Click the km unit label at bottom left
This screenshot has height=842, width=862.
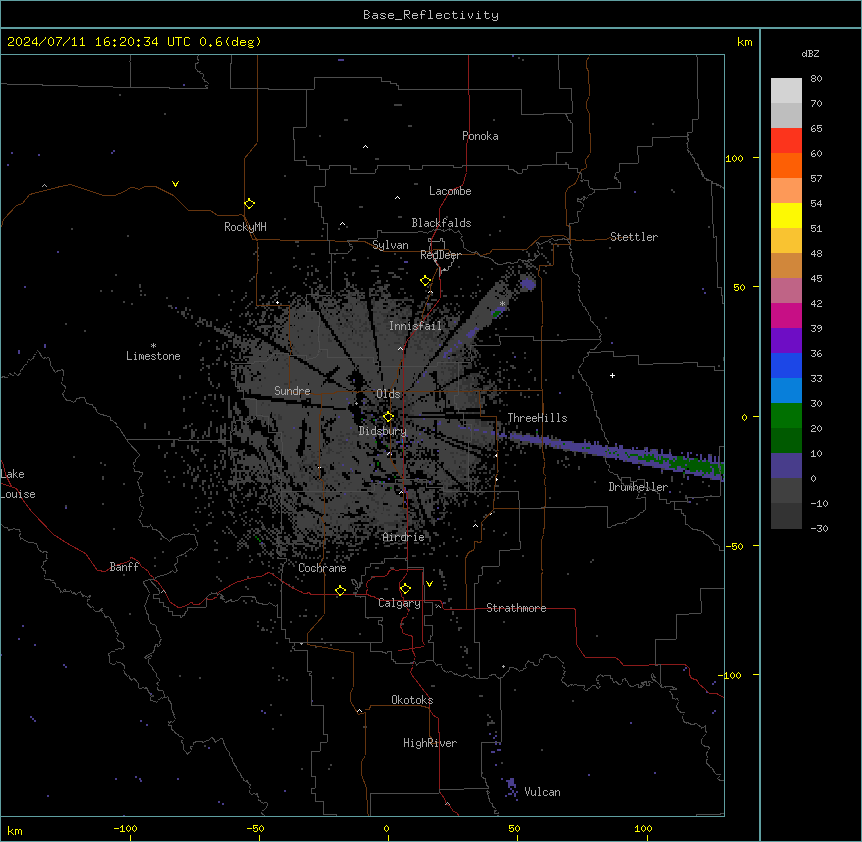coord(15,830)
